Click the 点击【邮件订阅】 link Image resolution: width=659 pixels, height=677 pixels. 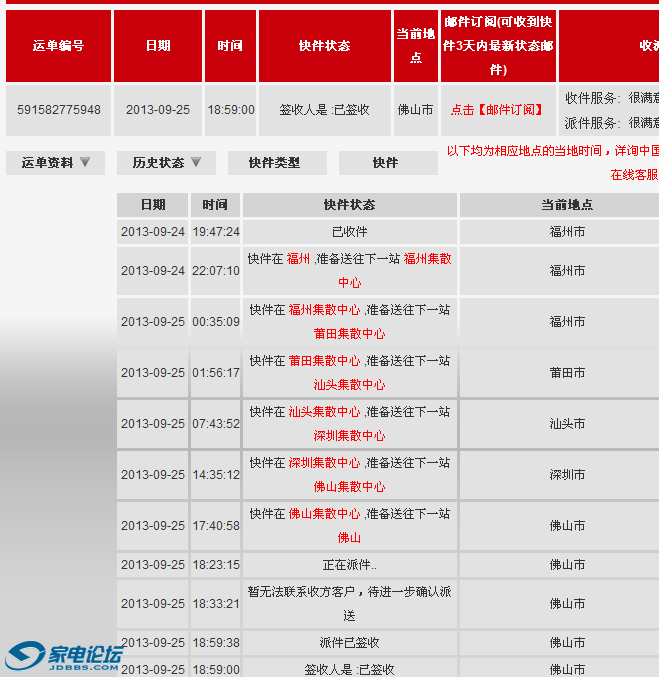[497, 110]
